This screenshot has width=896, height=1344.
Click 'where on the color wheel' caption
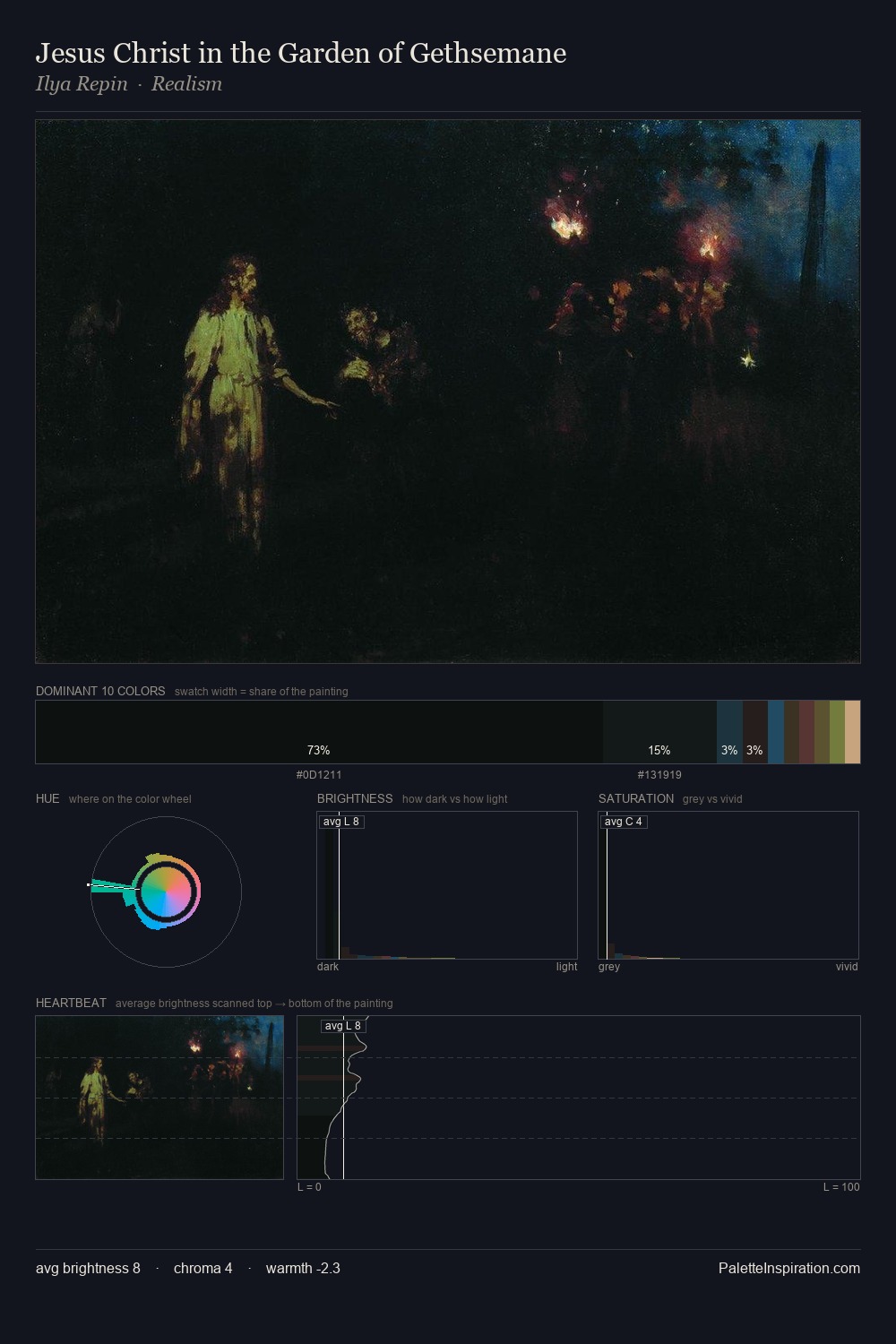130,799
